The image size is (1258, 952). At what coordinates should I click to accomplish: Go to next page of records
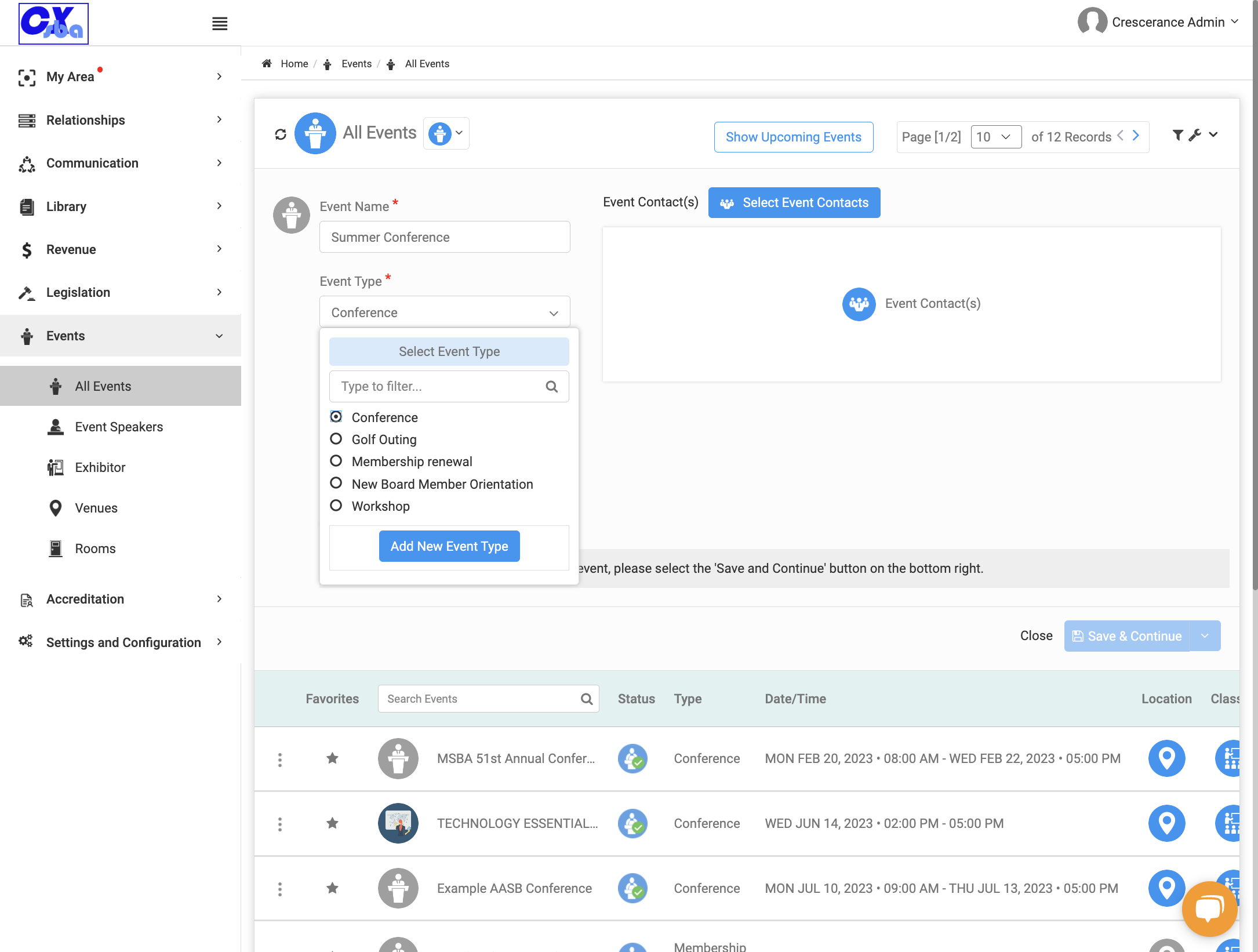pyautogui.click(x=1136, y=136)
